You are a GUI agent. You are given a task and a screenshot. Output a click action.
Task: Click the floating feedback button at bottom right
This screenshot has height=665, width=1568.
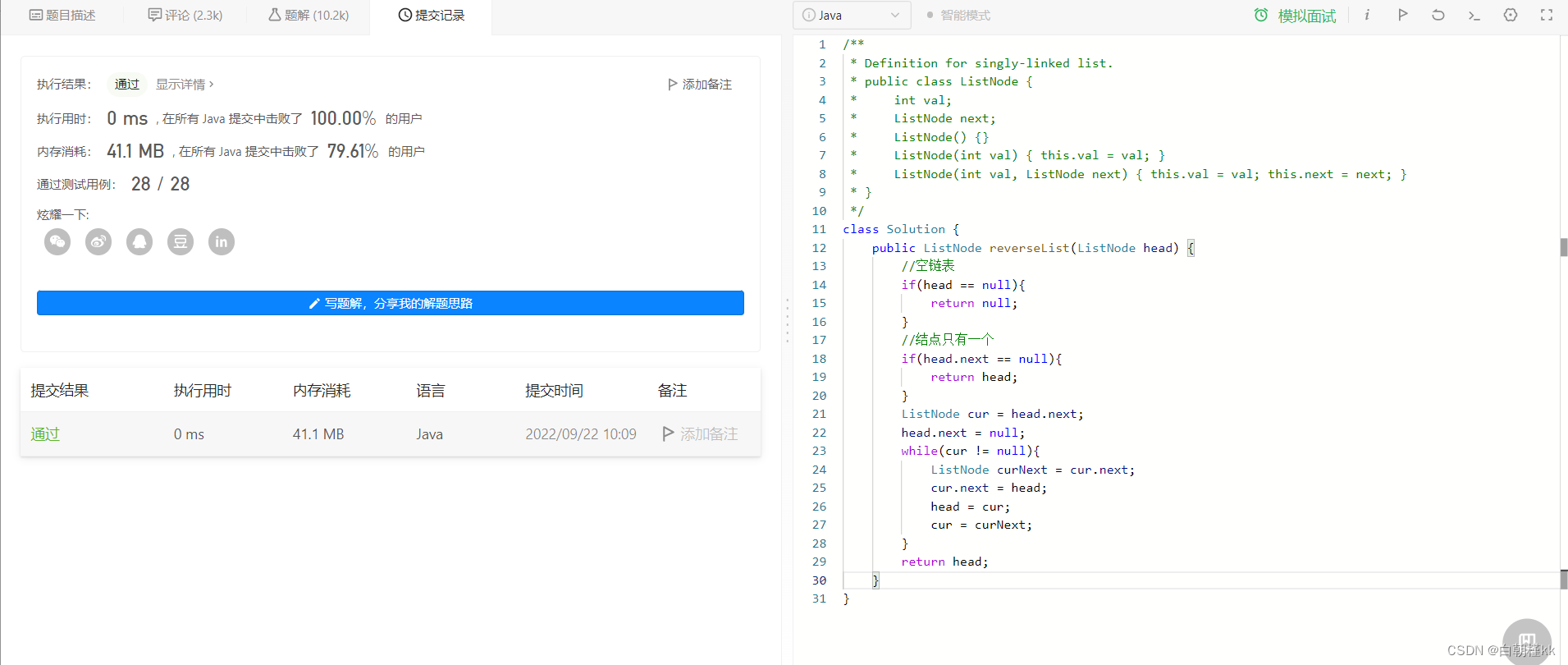(1527, 642)
